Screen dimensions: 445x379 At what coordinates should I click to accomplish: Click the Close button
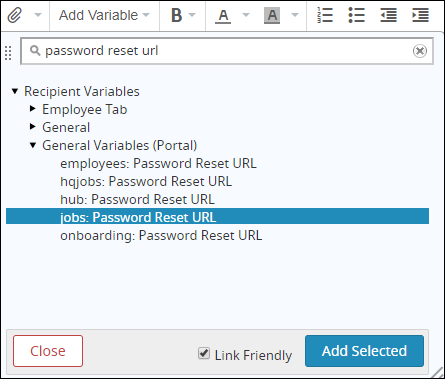[48, 351]
